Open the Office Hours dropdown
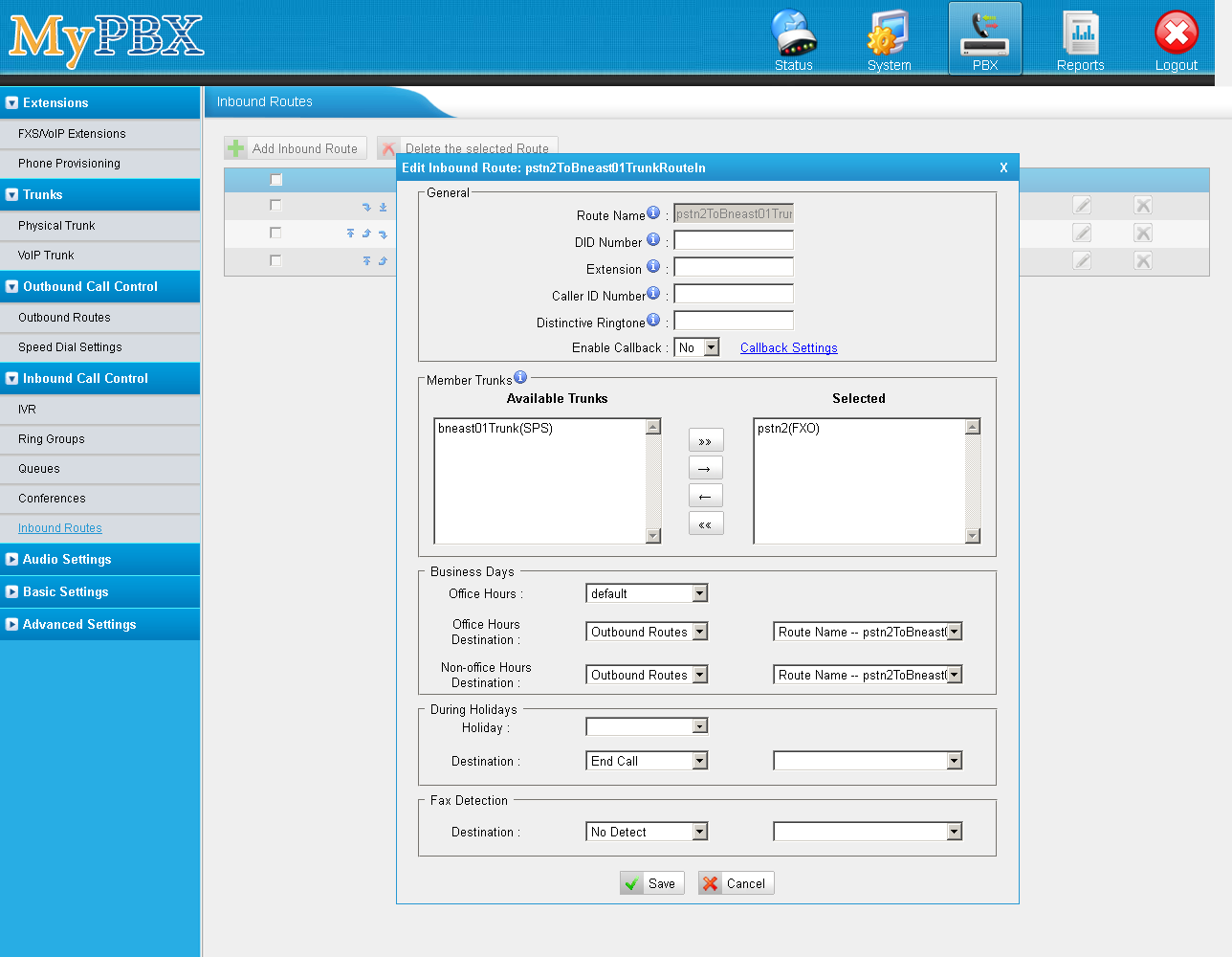Viewport: 1232px width, 957px height. pos(647,593)
